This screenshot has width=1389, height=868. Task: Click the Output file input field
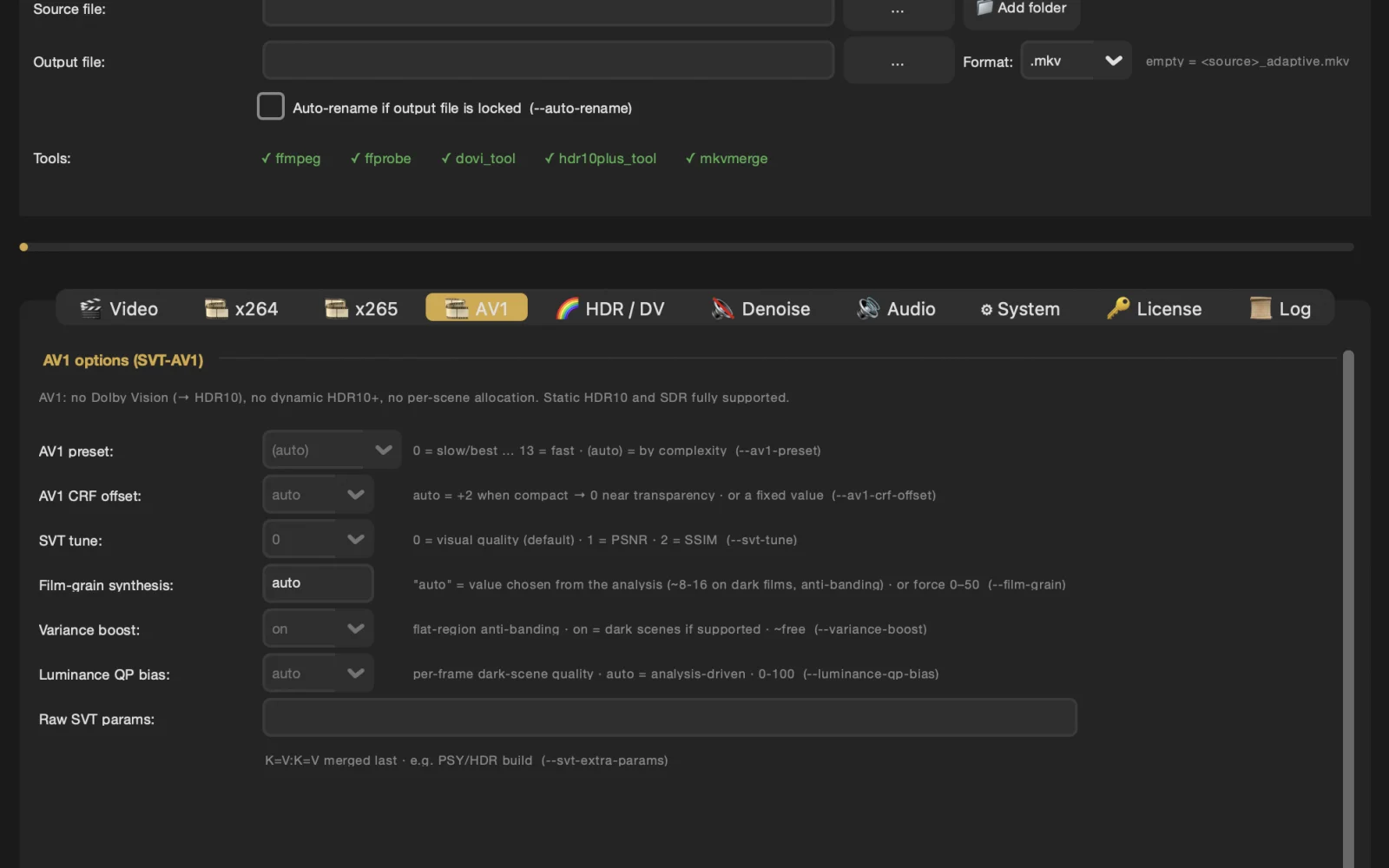548,61
